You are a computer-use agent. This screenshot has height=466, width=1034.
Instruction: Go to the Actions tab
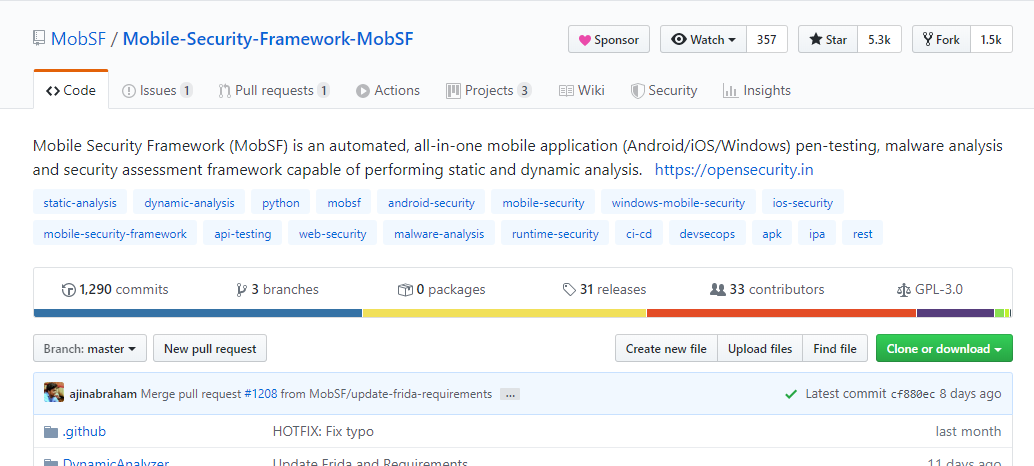pos(388,90)
